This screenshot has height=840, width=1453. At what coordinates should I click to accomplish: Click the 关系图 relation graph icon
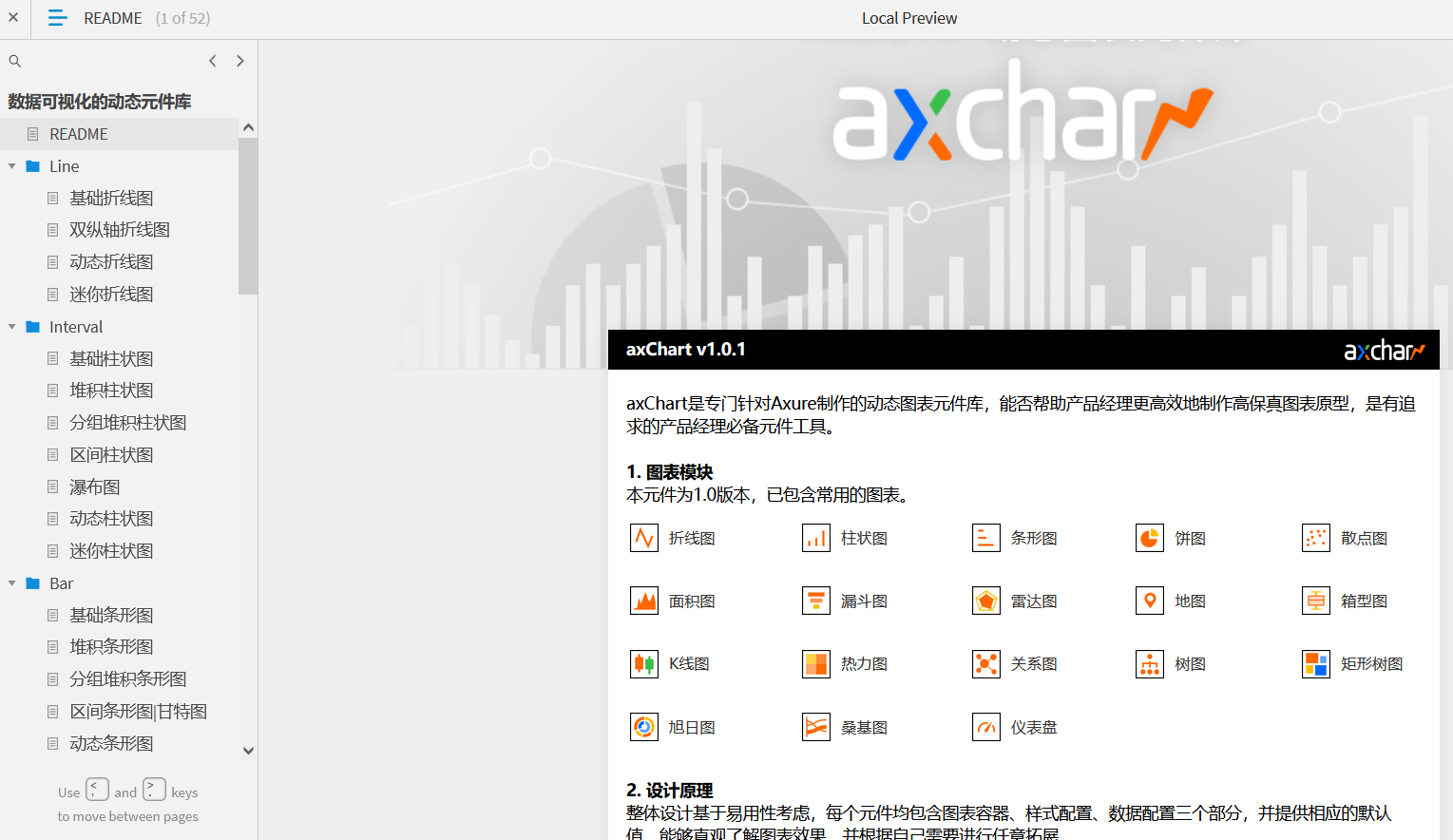pyautogui.click(x=986, y=663)
